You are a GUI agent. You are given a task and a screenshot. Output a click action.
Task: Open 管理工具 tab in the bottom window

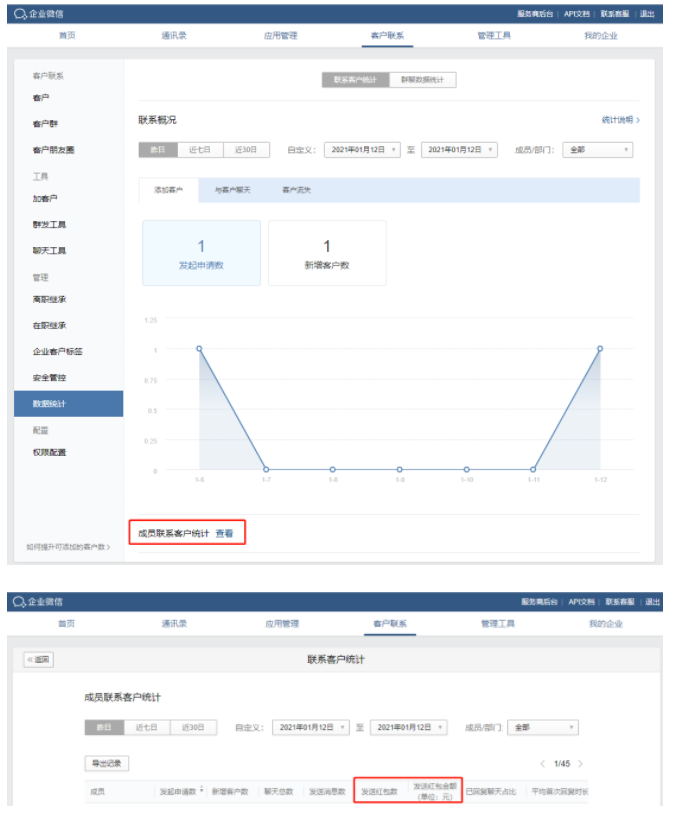[498, 624]
